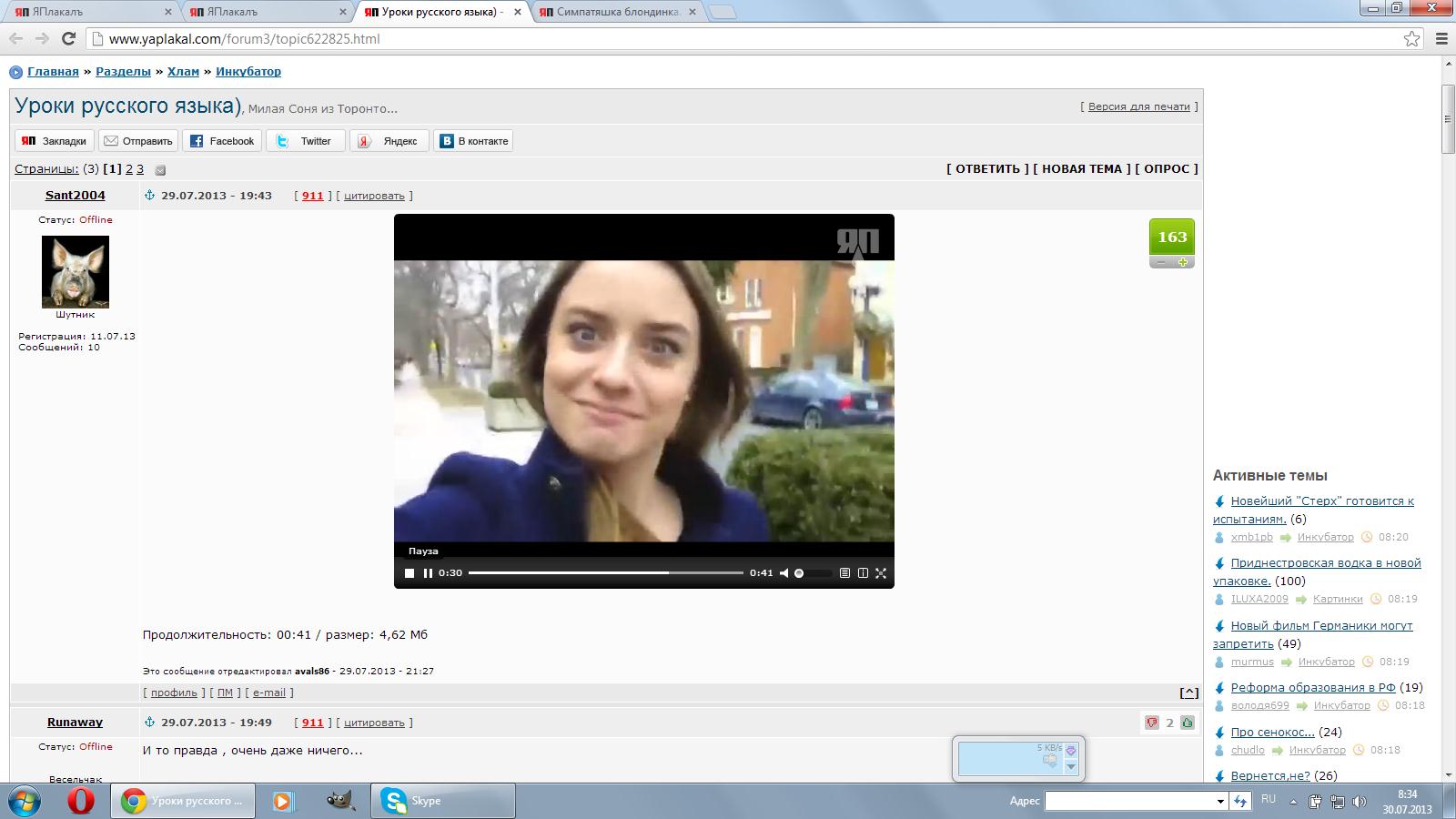Share the topic on Facebook

click(x=222, y=141)
